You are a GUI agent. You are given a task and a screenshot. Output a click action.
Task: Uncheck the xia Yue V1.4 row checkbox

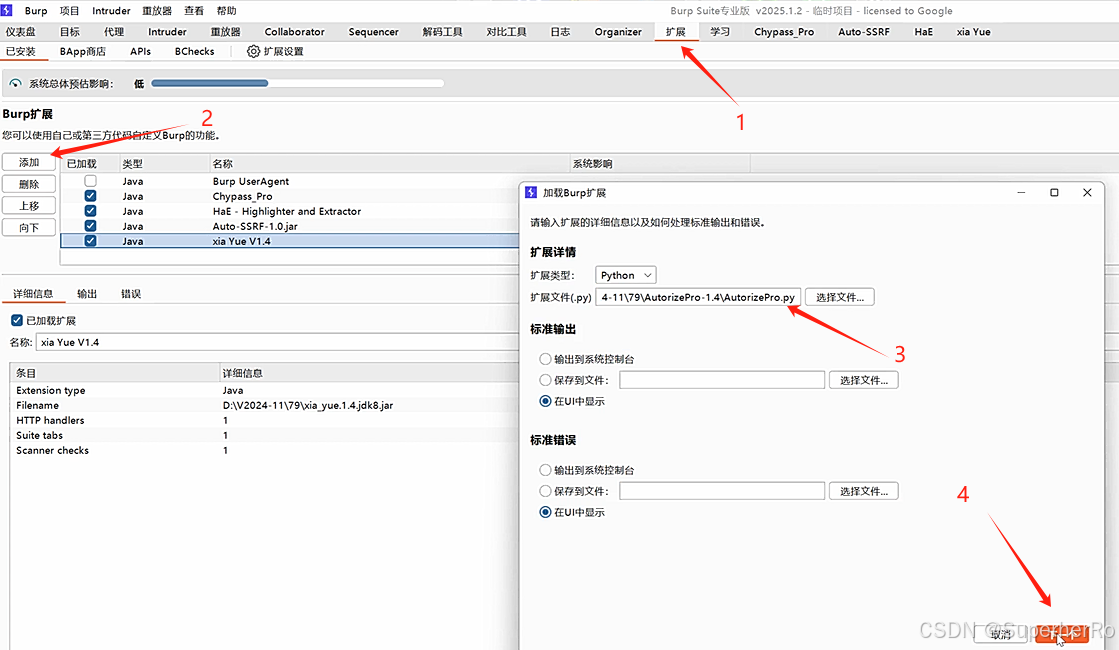pos(91,241)
